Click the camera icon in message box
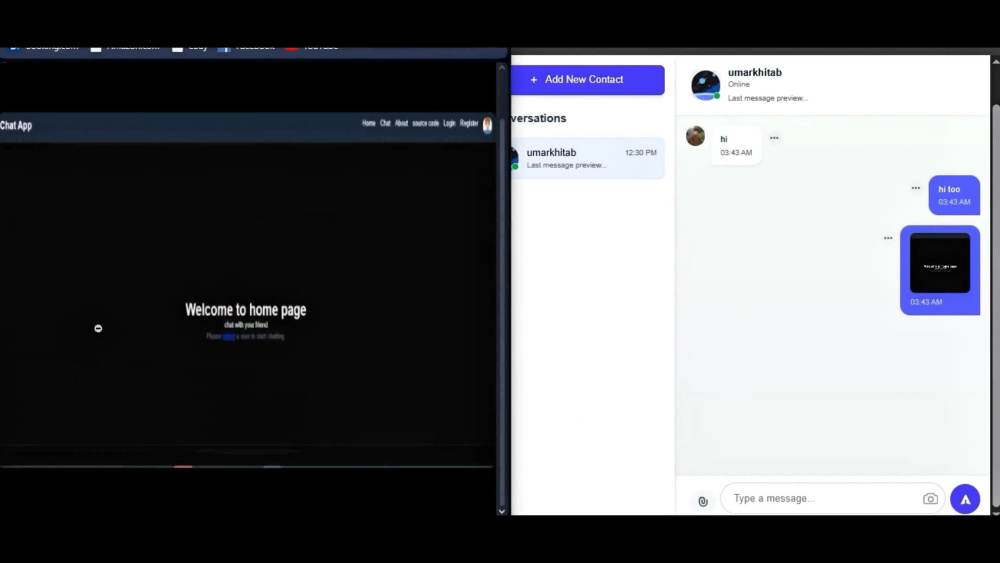 930,499
